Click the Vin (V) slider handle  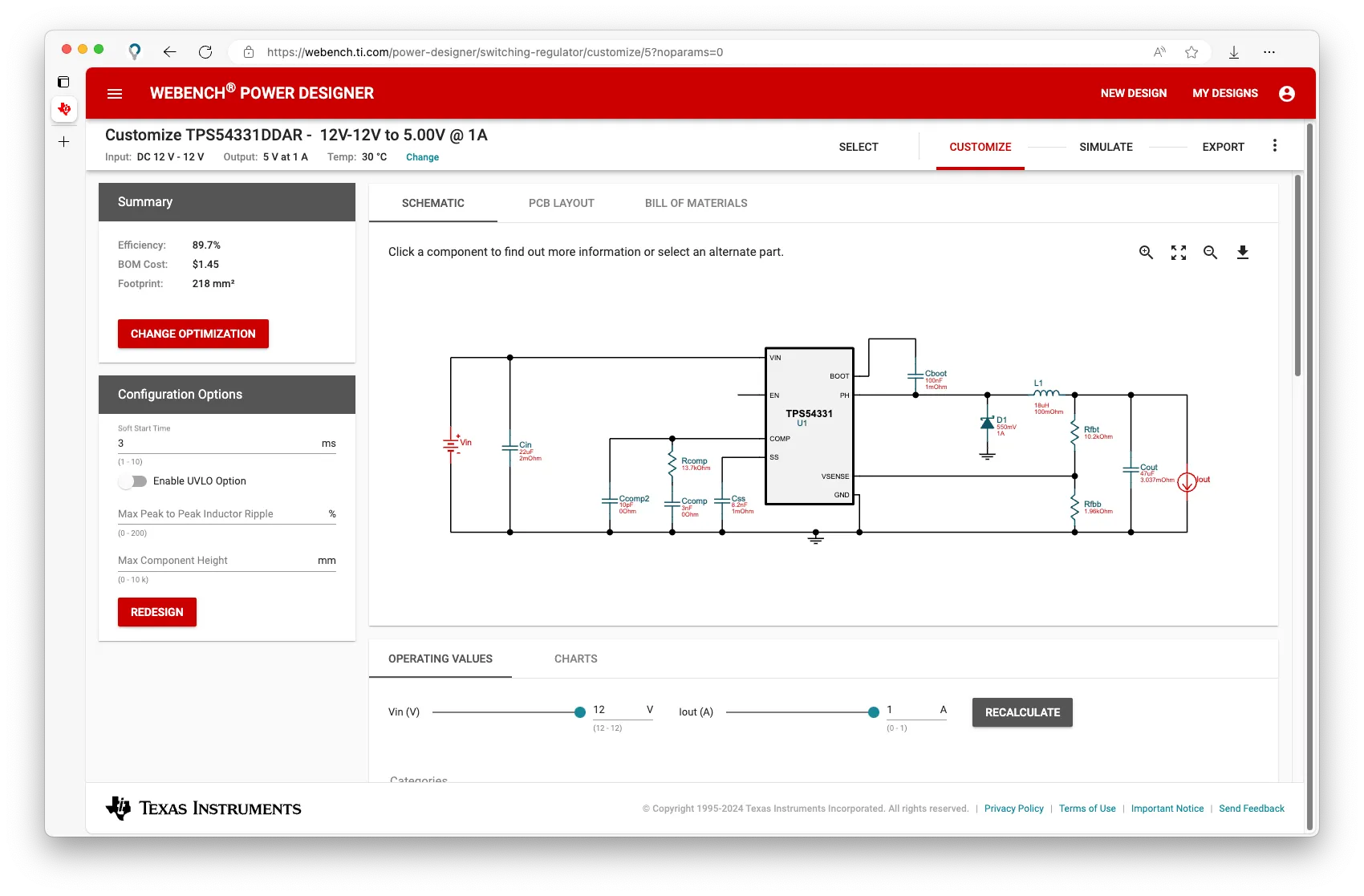click(x=580, y=712)
